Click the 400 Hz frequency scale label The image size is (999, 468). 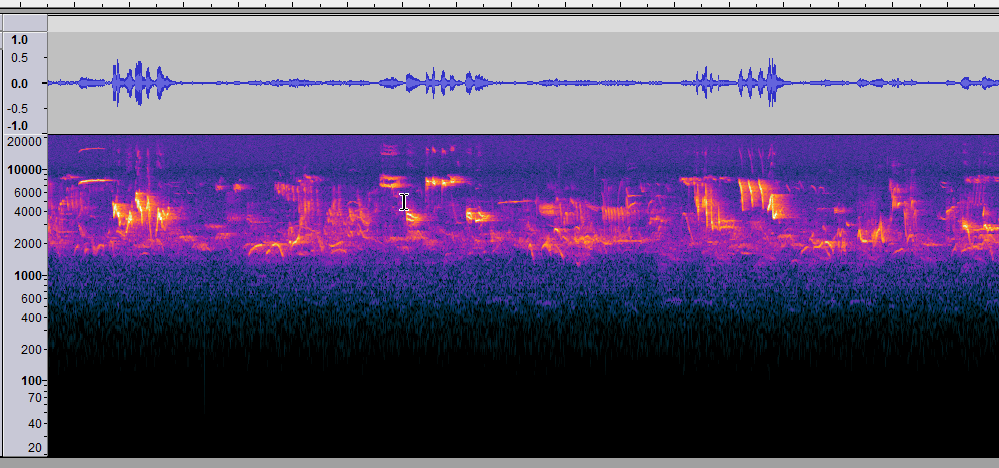30,317
